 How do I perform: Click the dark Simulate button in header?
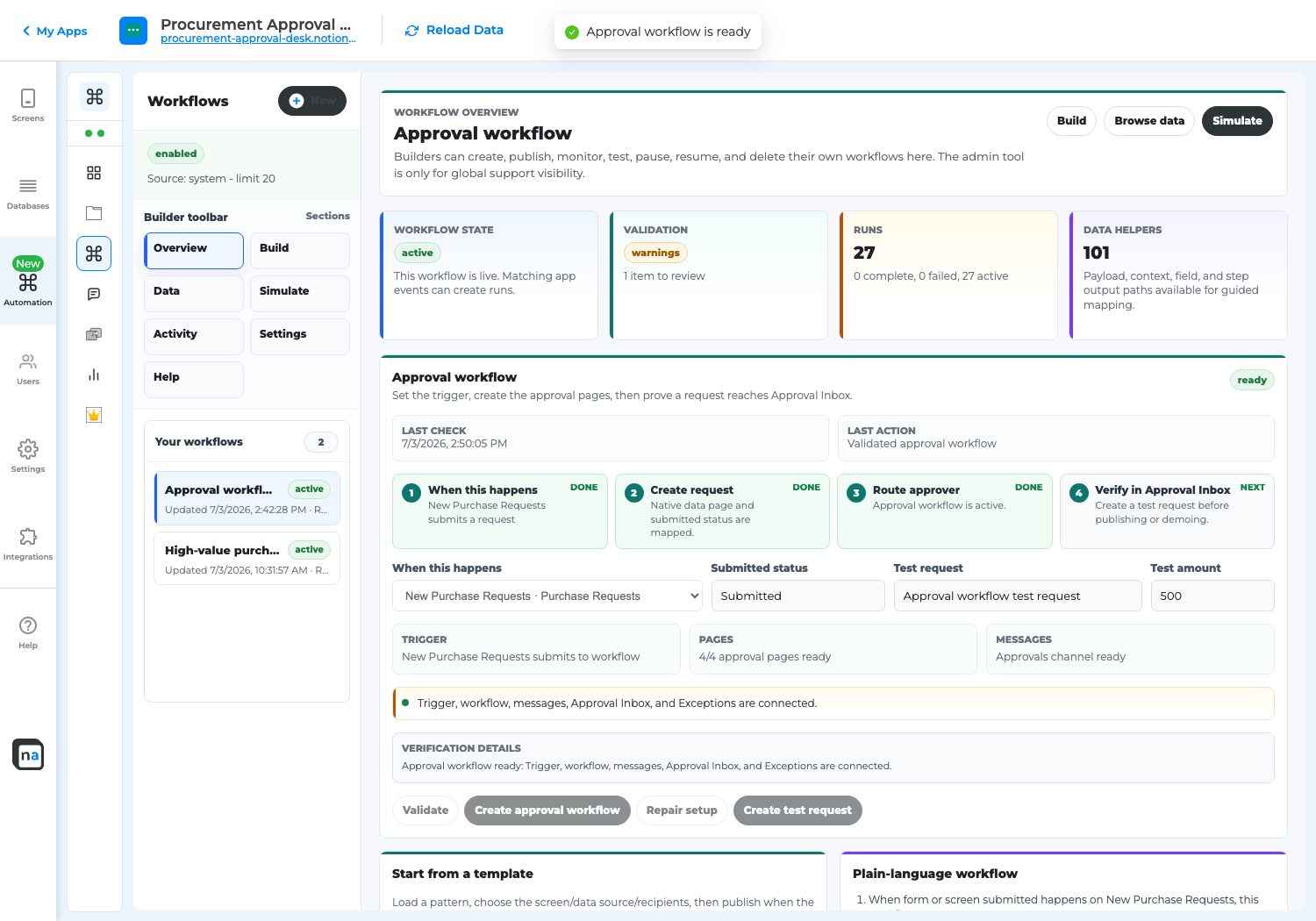point(1237,121)
